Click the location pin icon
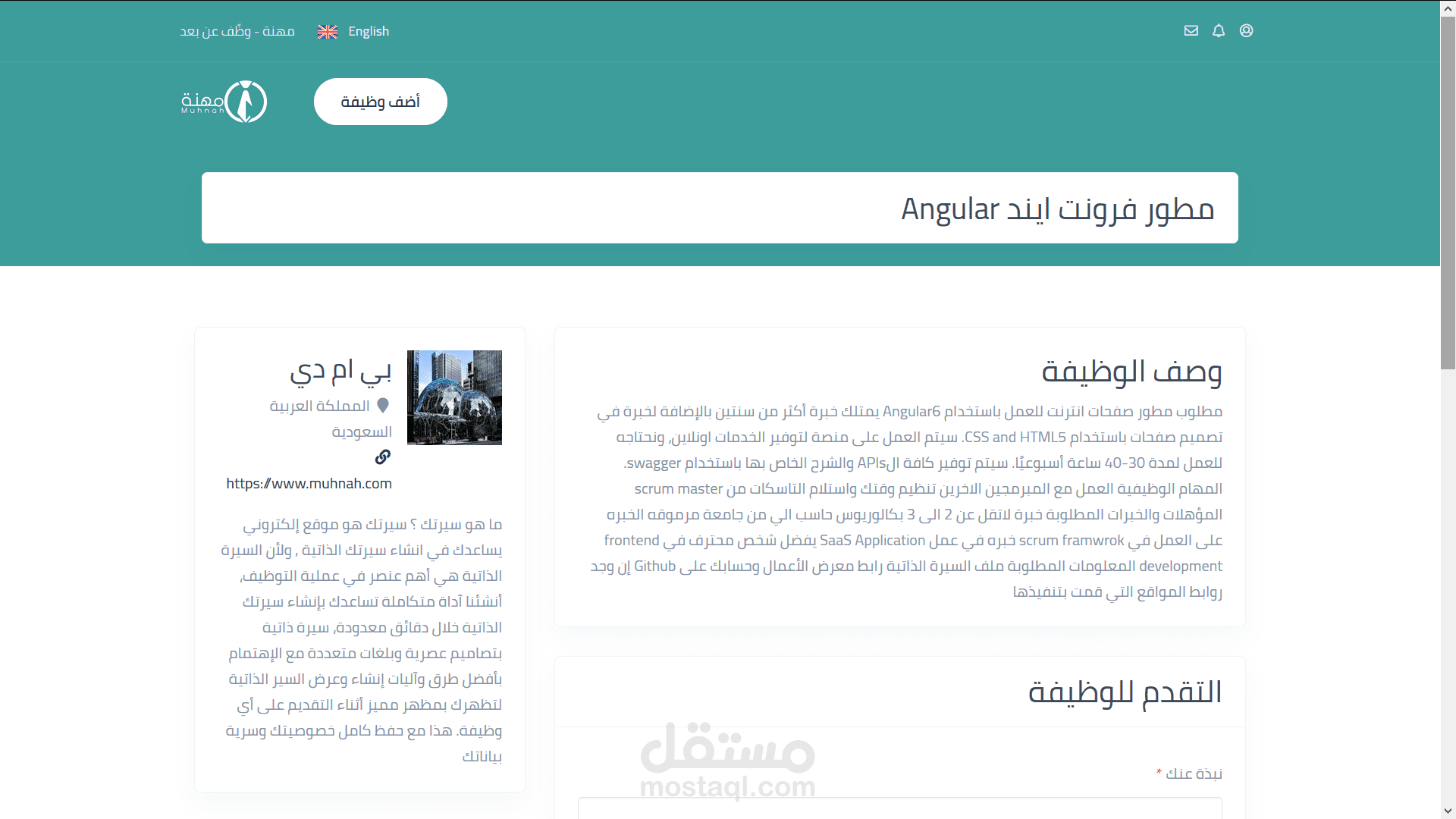This screenshot has width=1456, height=819. 383,406
